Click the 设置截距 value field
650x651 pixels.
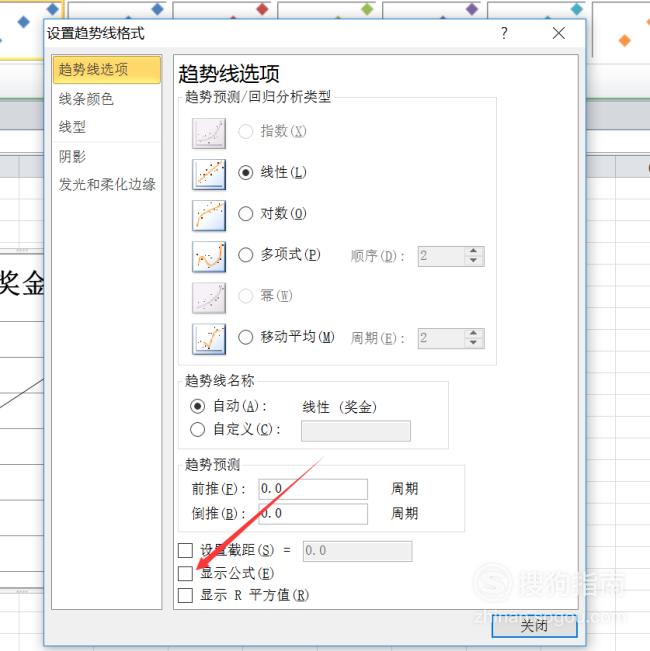click(x=357, y=551)
